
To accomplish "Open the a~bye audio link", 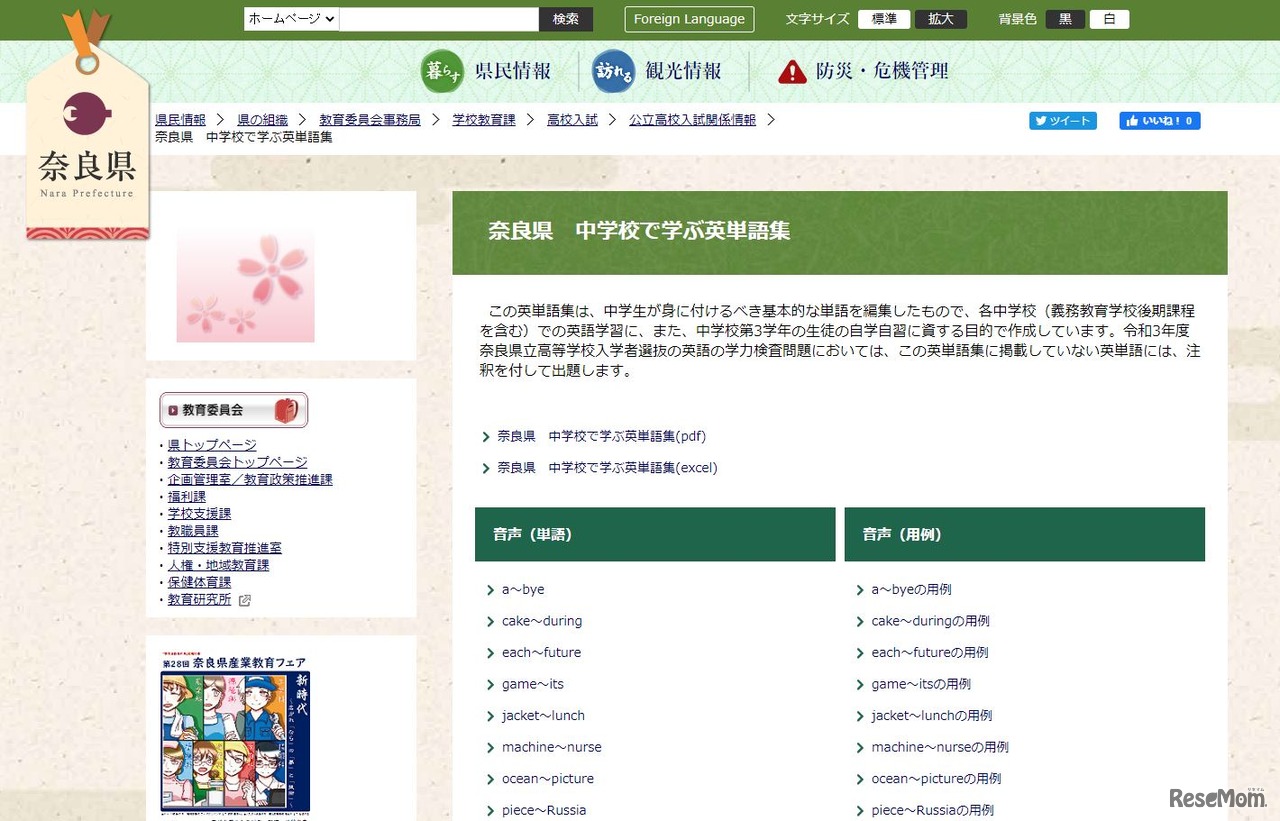I will [521, 589].
